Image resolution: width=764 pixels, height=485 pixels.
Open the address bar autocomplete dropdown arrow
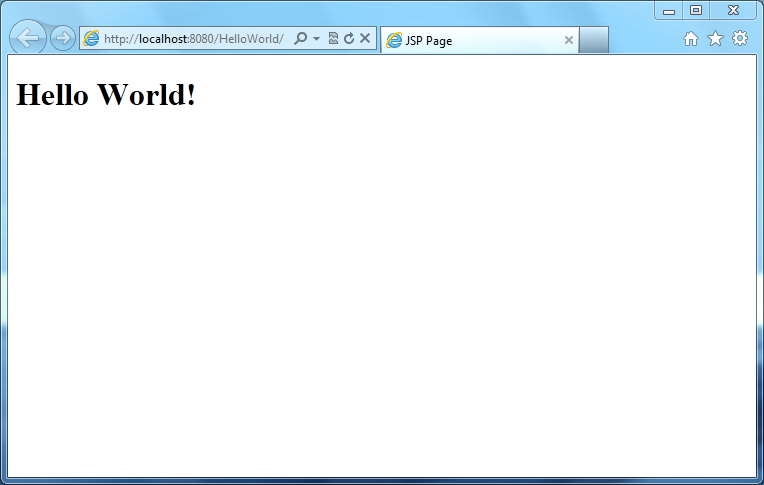click(x=316, y=39)
